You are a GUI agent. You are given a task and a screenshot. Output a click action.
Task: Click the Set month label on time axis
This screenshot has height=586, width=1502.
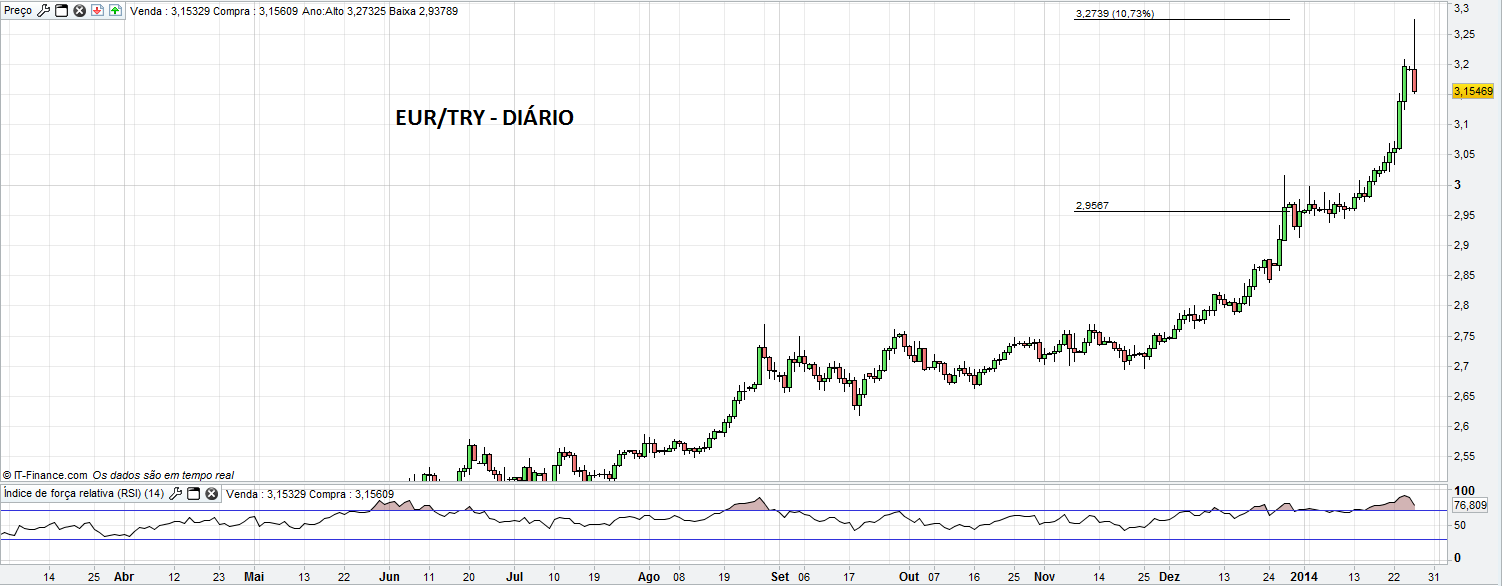click(x=780, y=577)
